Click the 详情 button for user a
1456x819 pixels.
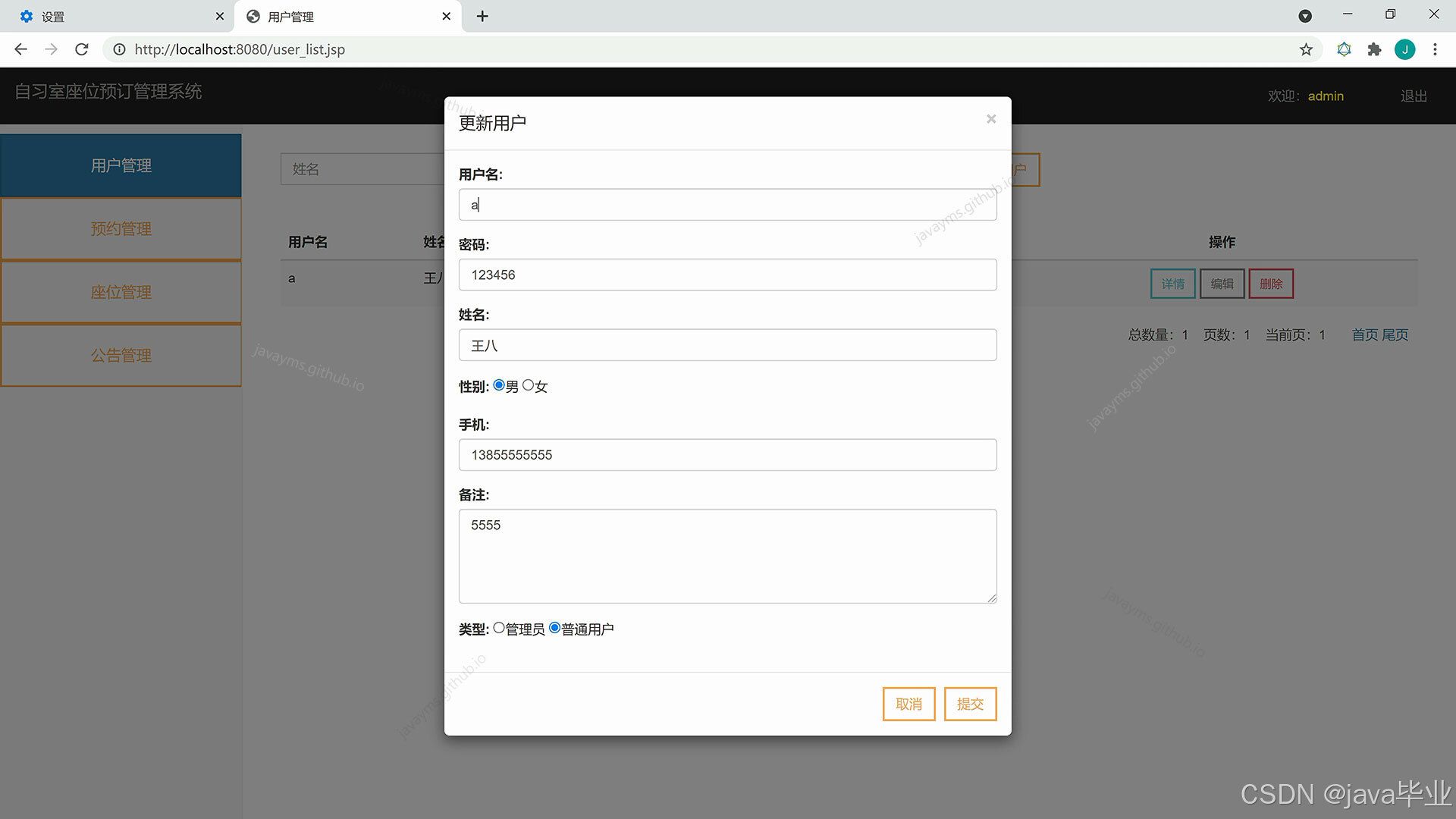1172,284
